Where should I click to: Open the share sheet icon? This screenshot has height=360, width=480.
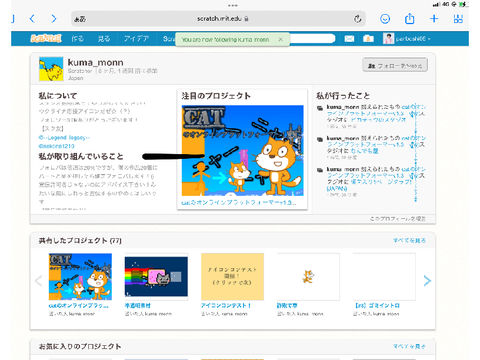[409, 19]
